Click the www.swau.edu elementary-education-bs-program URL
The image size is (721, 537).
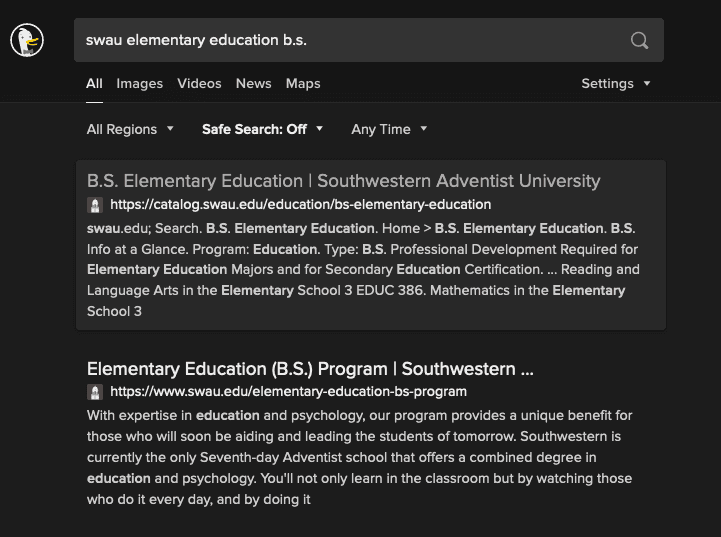point(288,392)
